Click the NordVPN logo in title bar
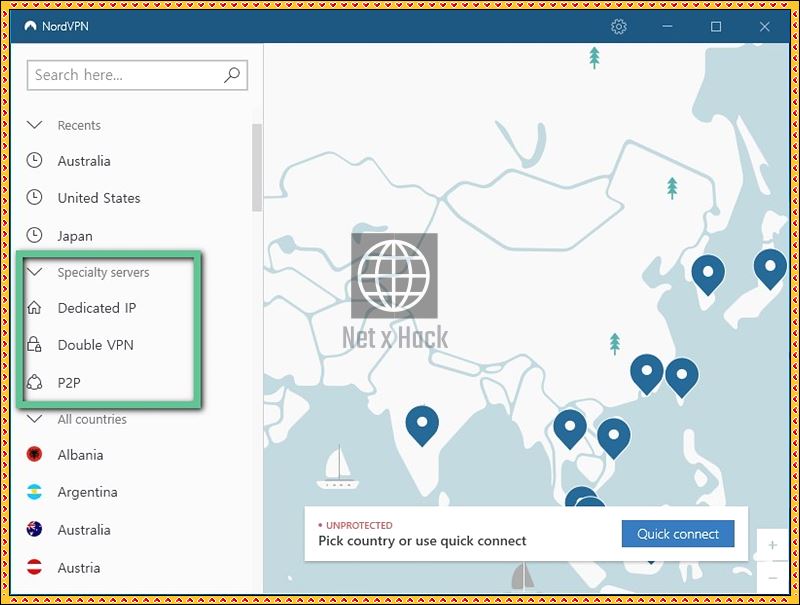 pos(31,26)
